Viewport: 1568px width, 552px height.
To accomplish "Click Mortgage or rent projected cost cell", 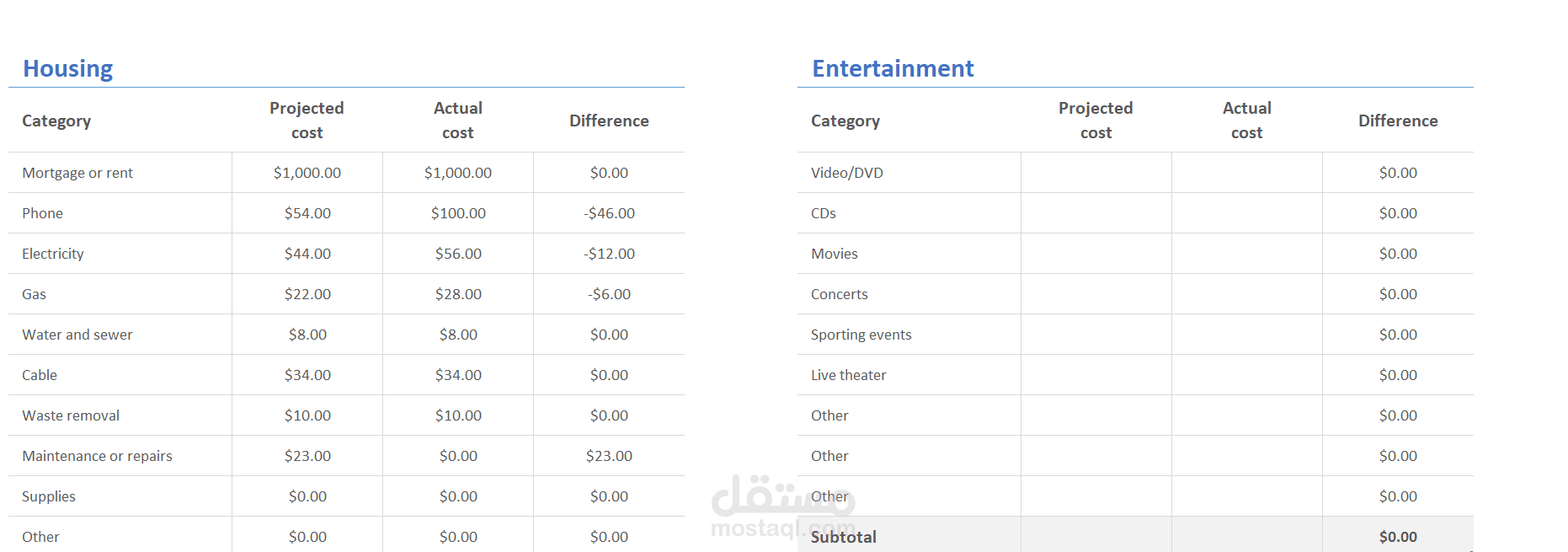I will pyautogui.click(x=307, y=173).
